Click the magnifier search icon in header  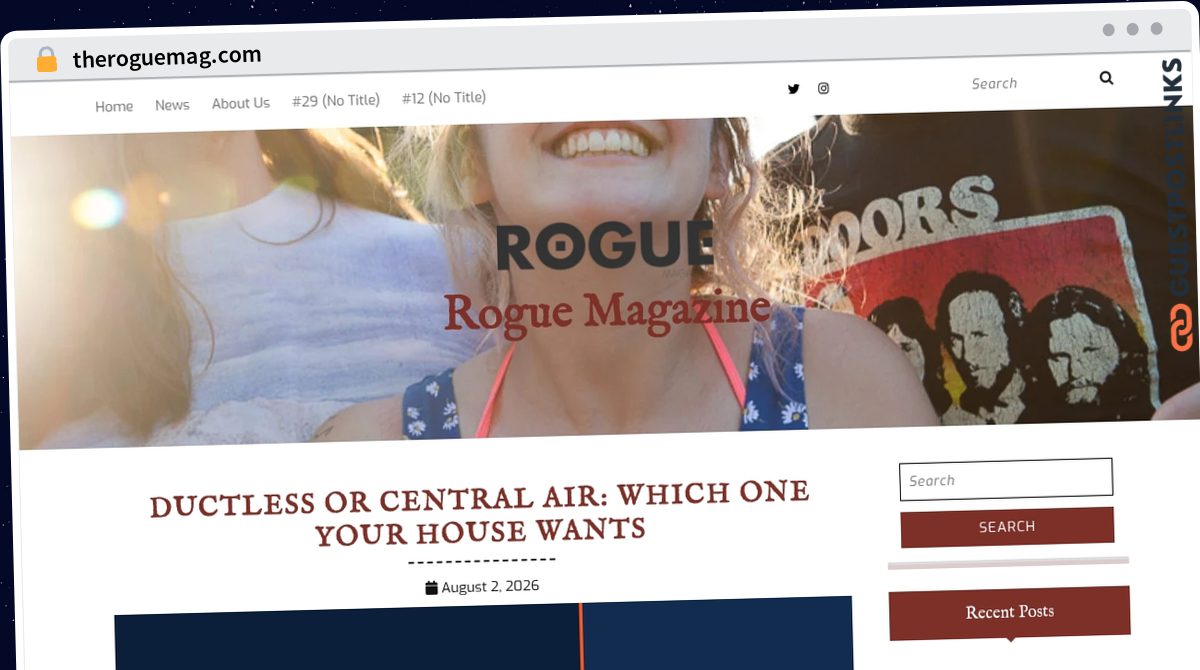1106,78
